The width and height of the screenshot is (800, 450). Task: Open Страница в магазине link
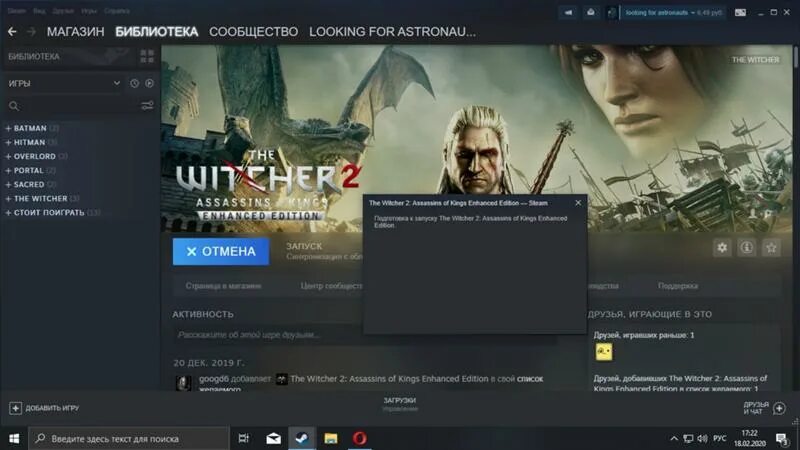click(223, 286)
